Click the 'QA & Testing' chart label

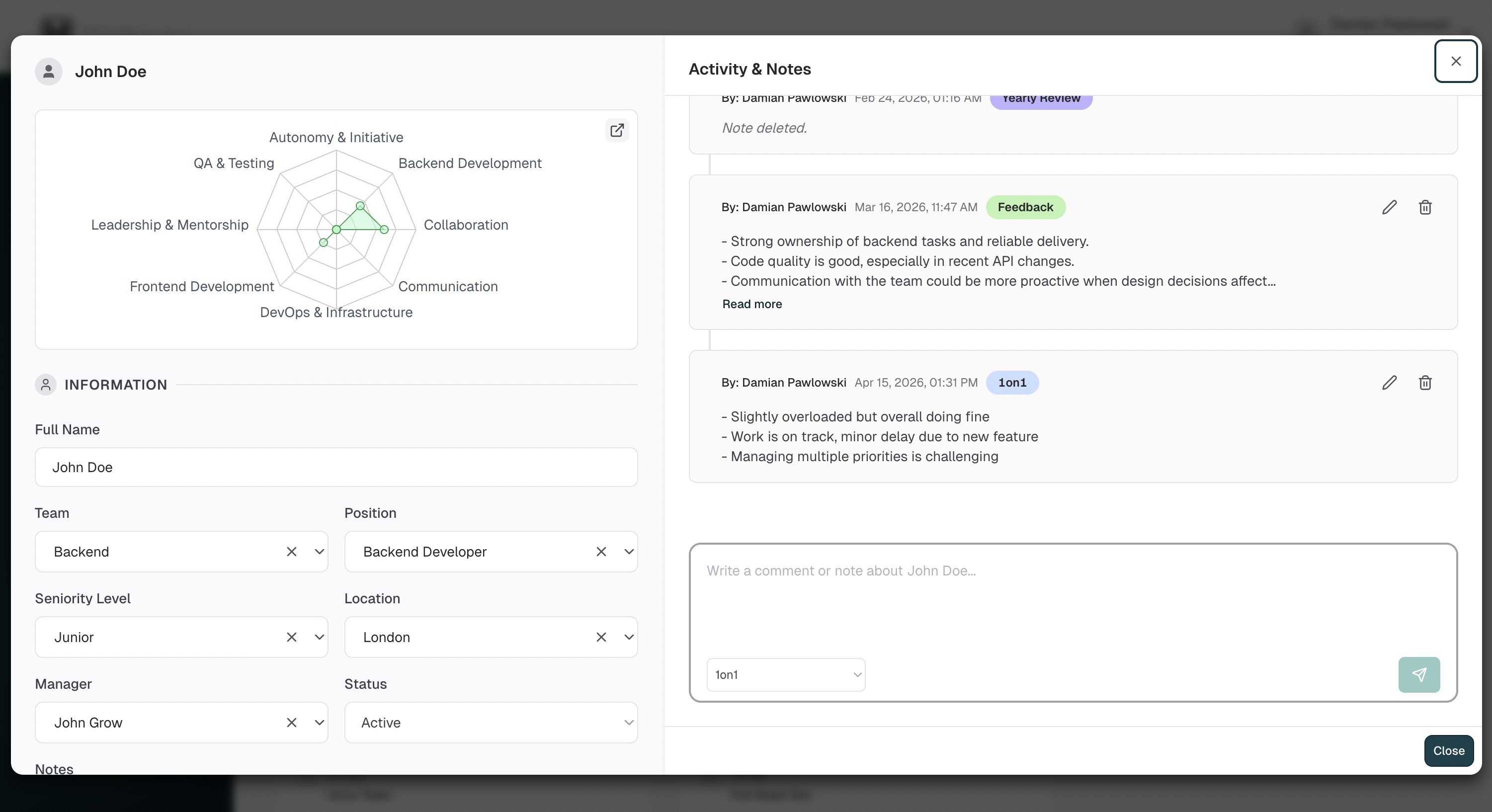(x=234, y=163)
